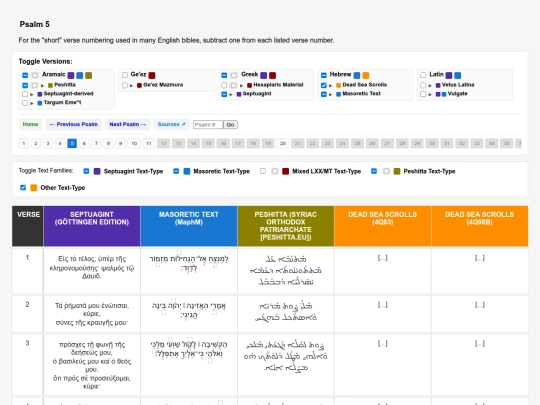This screenshot has height=405, width=540.
Task: Expand the Targum Eme't disclosure arrow
Action: coord(32,103)
